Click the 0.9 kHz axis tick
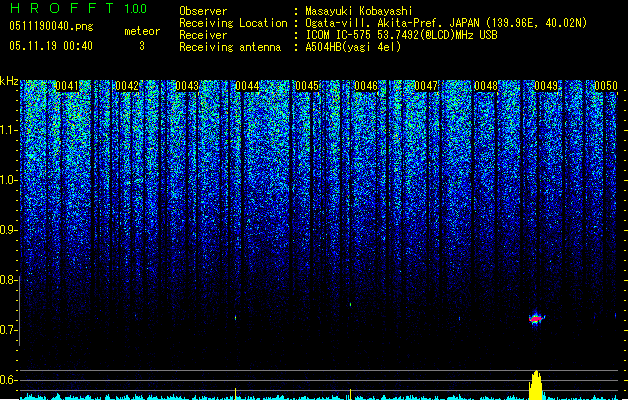This screenshot has height=400, width=629. click(x=9, y=230)
